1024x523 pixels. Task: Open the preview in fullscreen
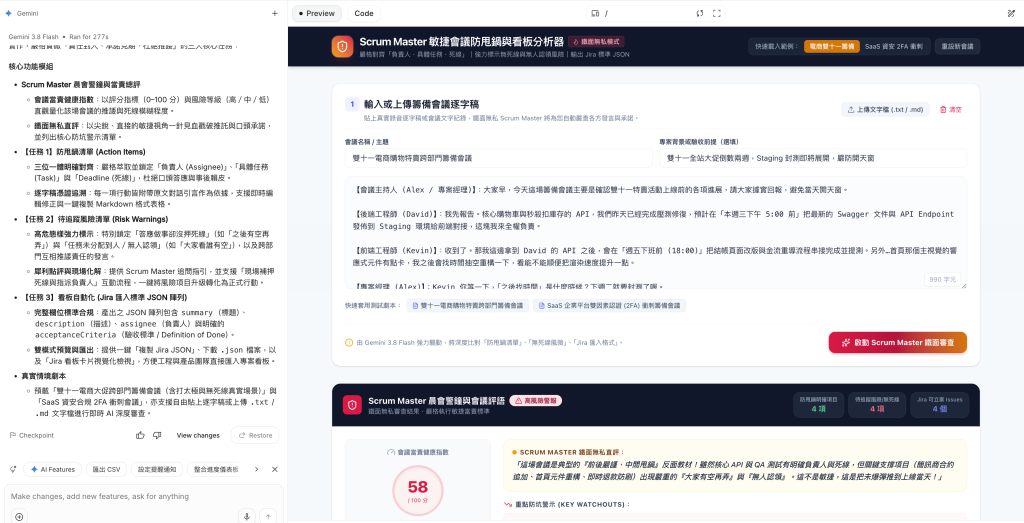[716, 13]
